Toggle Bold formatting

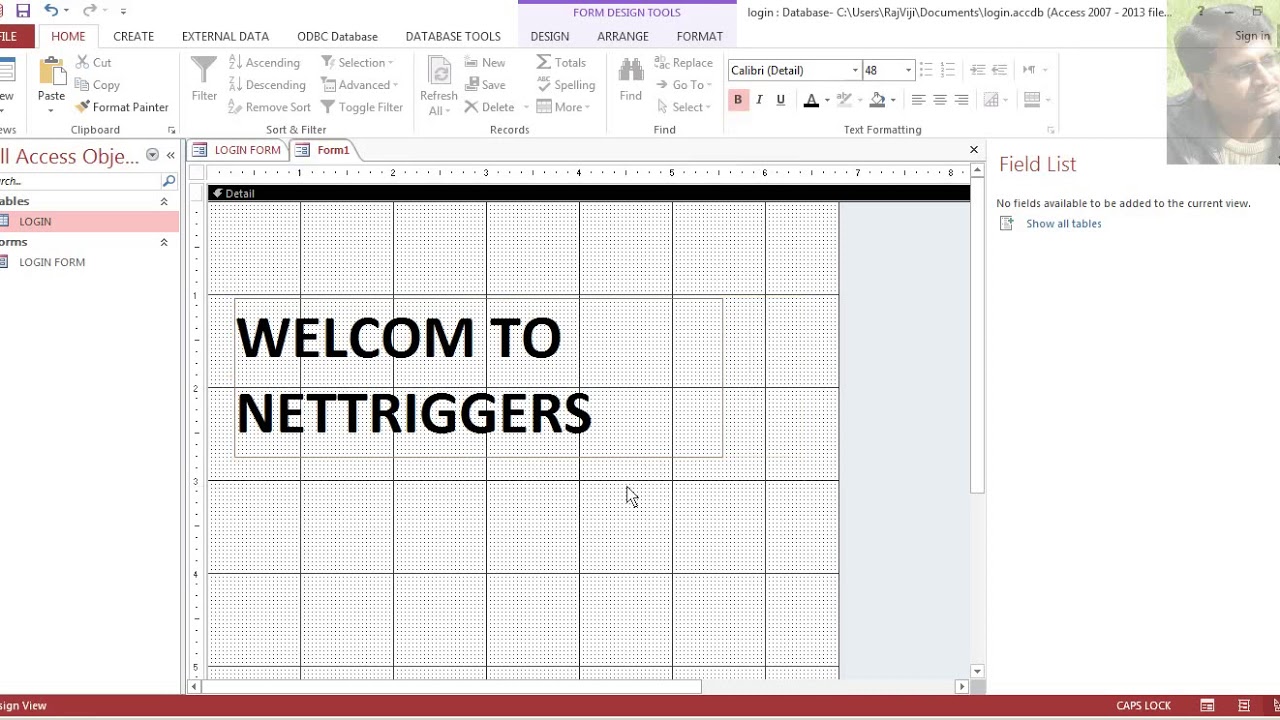(x=738, y=100)
